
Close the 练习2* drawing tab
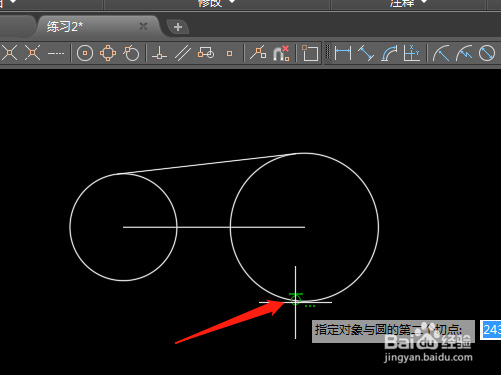(143, 26)
